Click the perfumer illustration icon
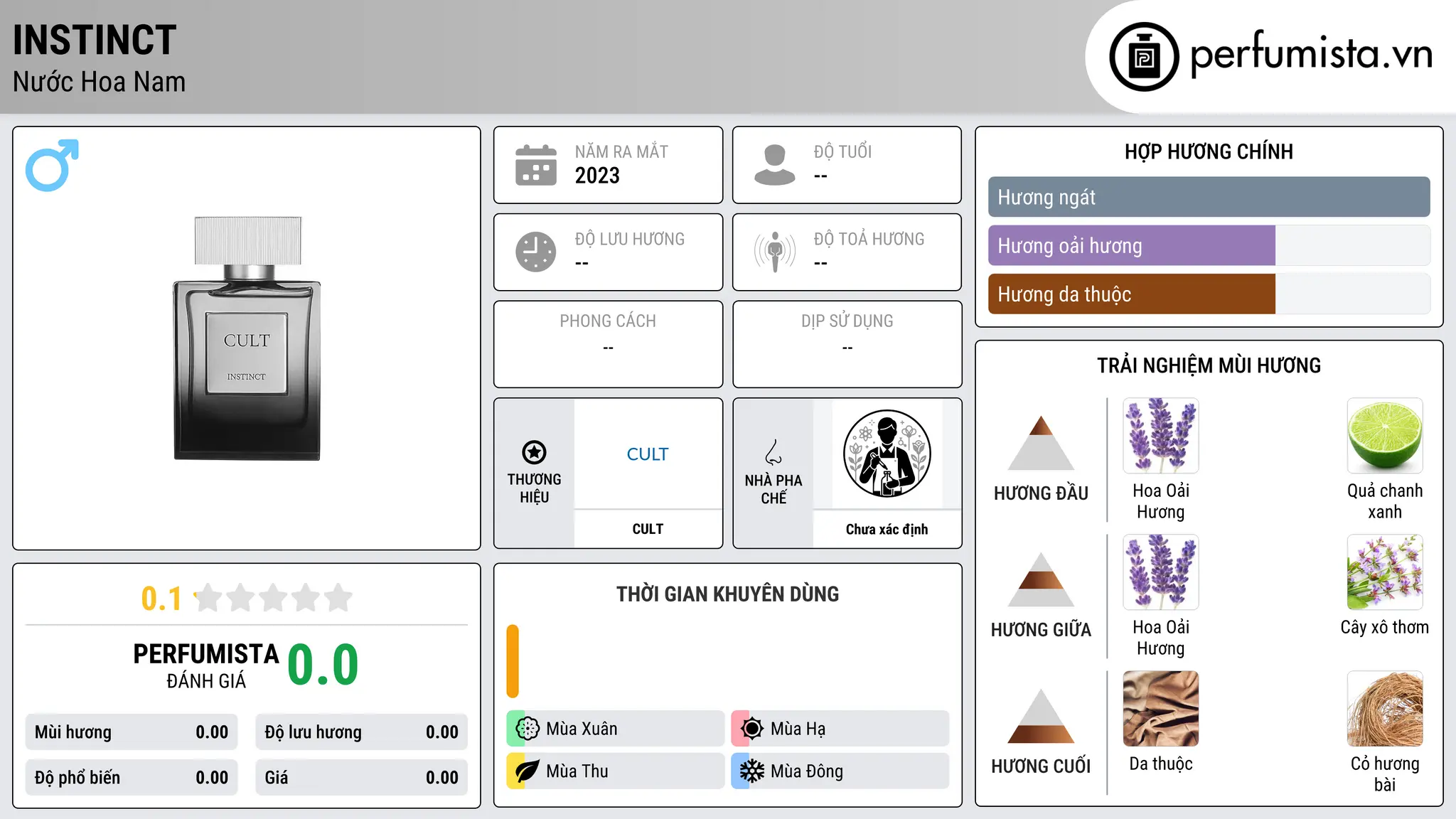The width and height of the screenshot is (1456, 819). click(887, 454)
